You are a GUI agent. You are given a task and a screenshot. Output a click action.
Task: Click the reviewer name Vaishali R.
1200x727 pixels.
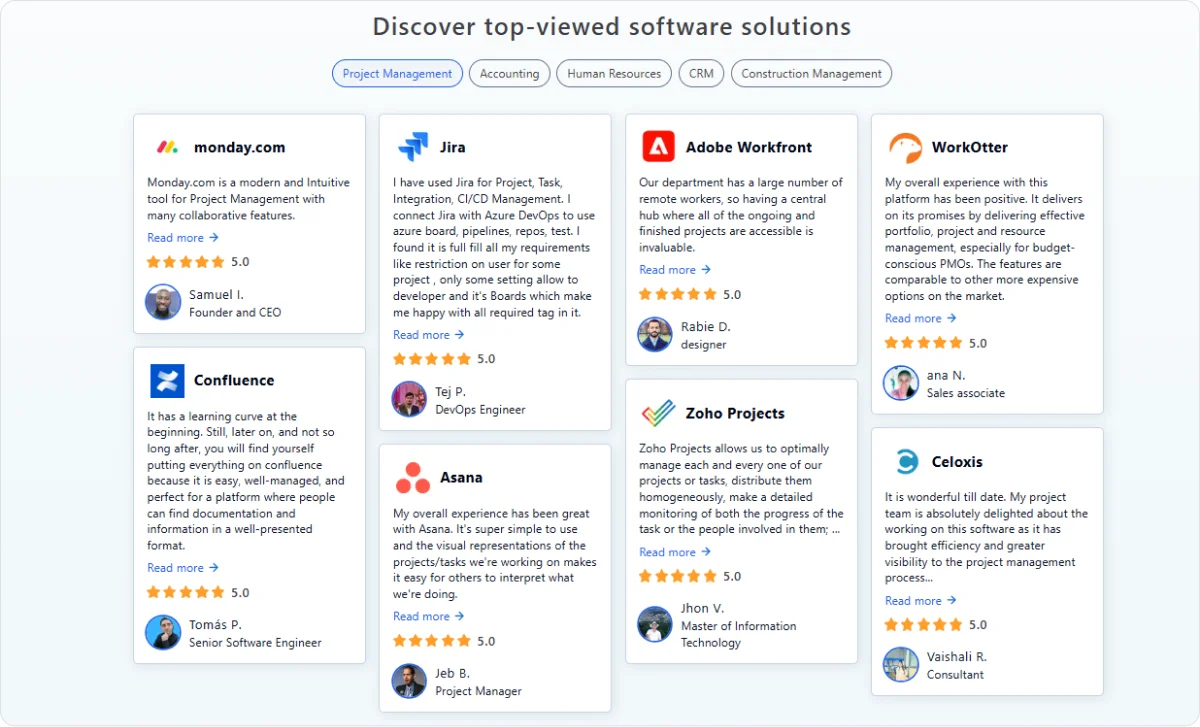click(x=957, y=657)
